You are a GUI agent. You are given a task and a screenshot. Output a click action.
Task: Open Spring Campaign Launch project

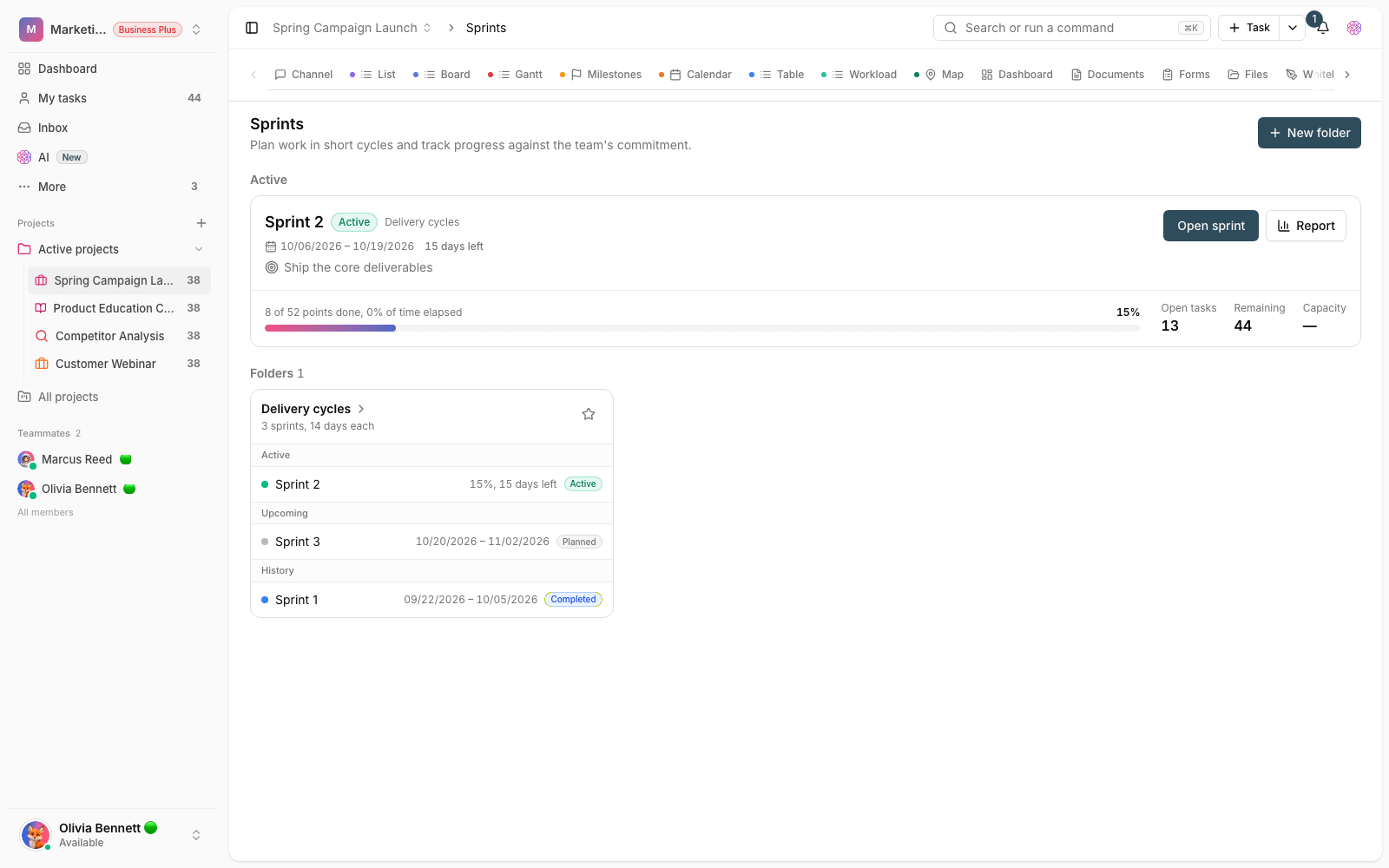tap(120, 280)
